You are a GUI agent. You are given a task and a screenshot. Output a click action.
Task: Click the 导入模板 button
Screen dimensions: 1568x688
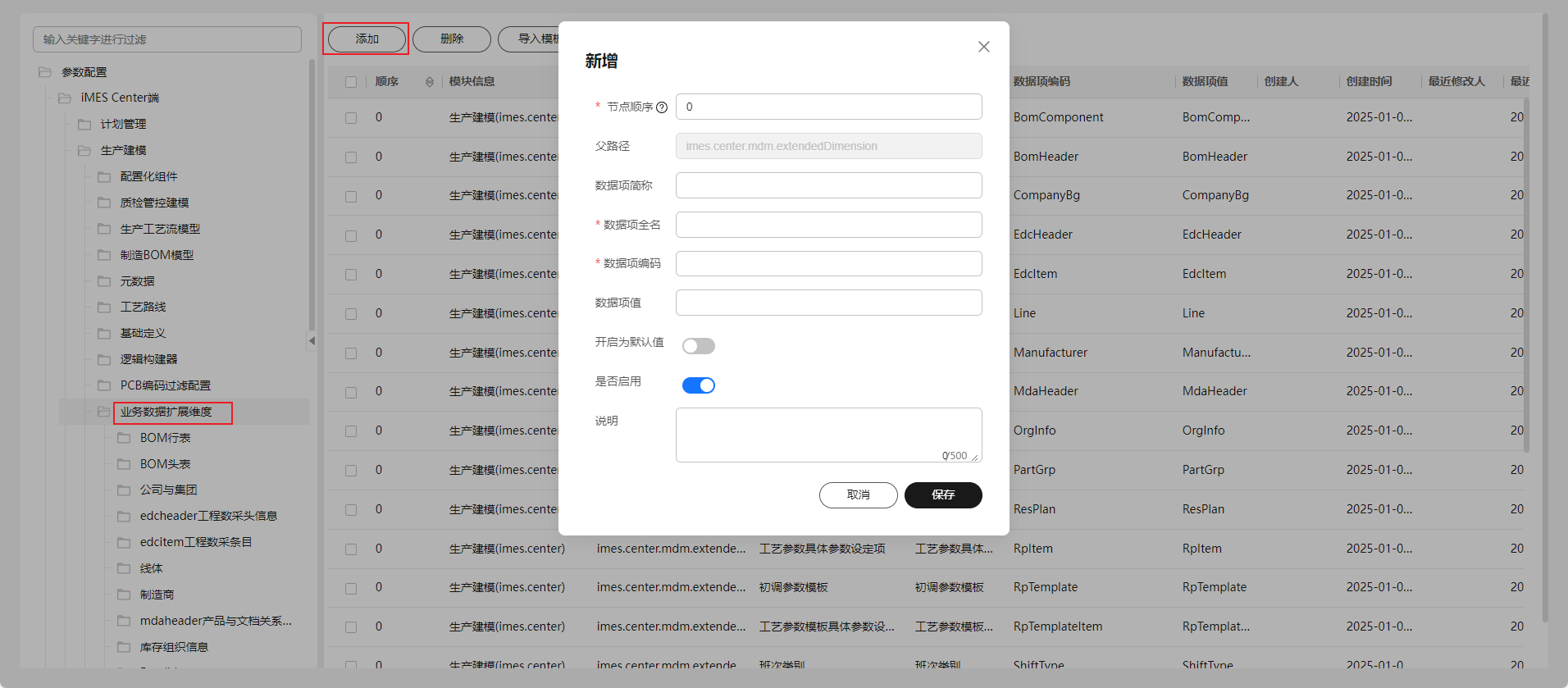529,39
